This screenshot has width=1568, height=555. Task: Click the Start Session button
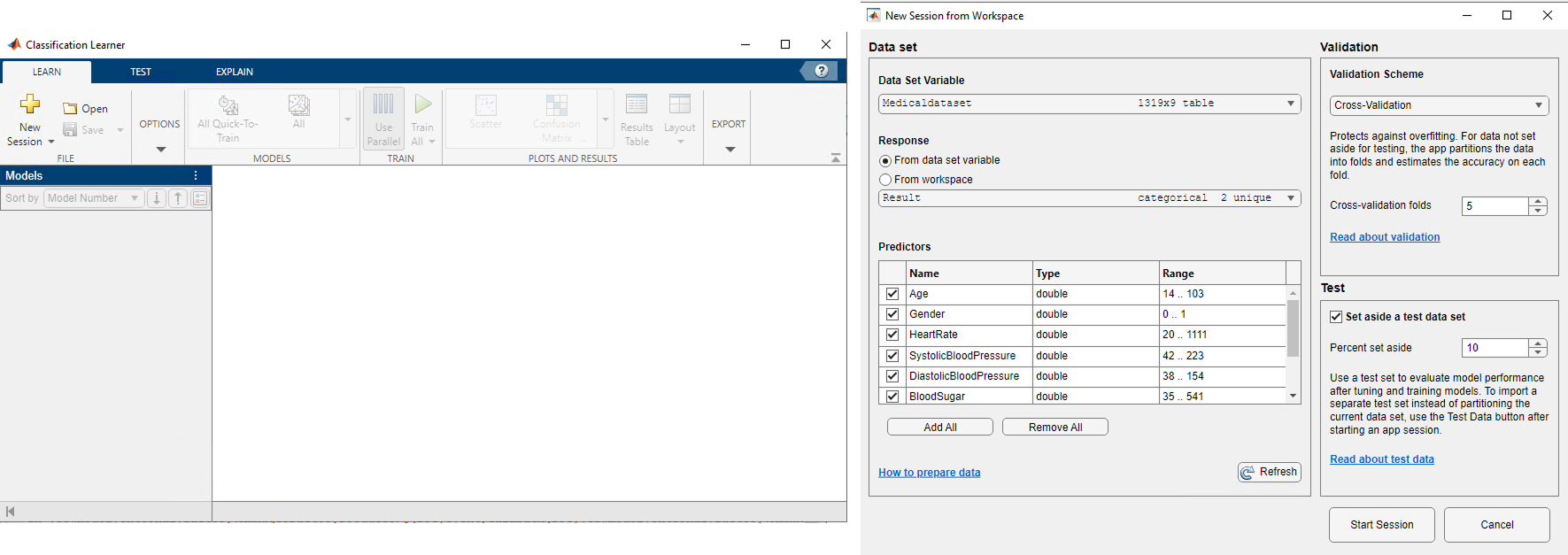tap(1381, 525)
